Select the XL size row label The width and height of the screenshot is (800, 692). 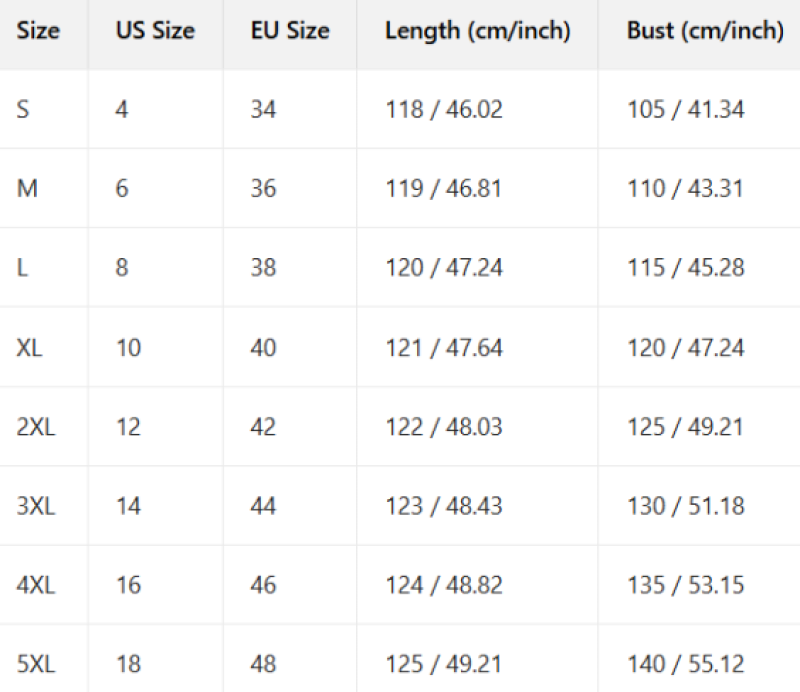(x=29, y=348)
